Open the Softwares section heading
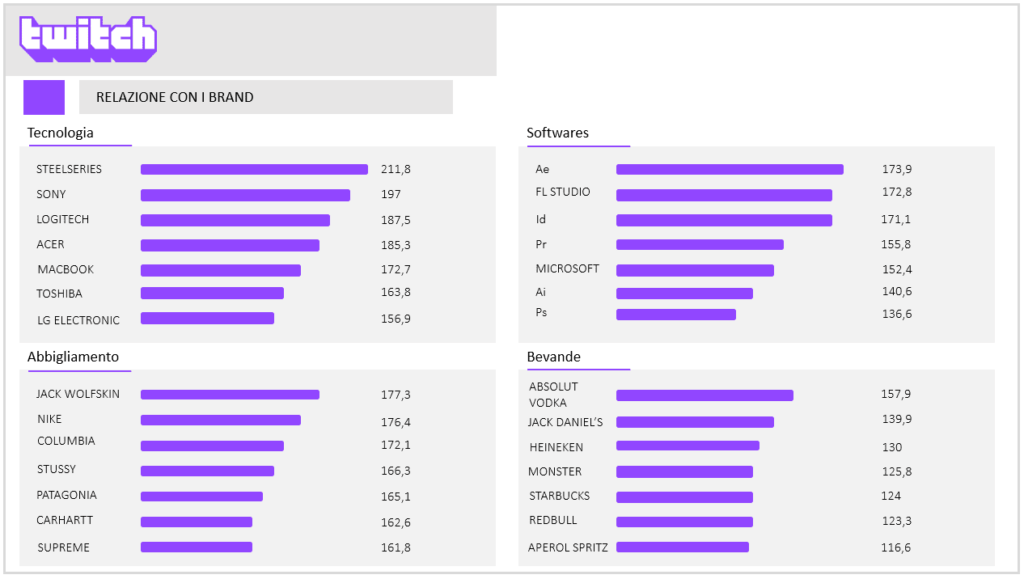Image resolution: width=1024 pixels, height=579 pixels. click(558, 133)
